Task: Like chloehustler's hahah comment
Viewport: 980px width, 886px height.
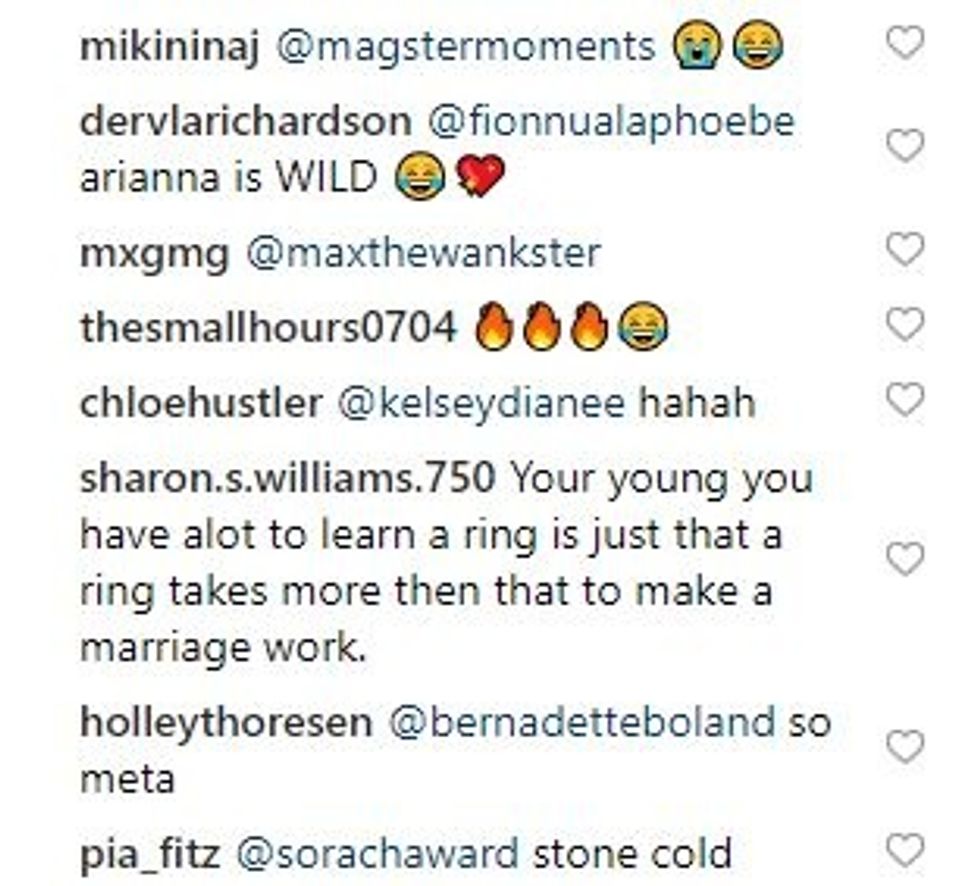Action: pos(905,401)
